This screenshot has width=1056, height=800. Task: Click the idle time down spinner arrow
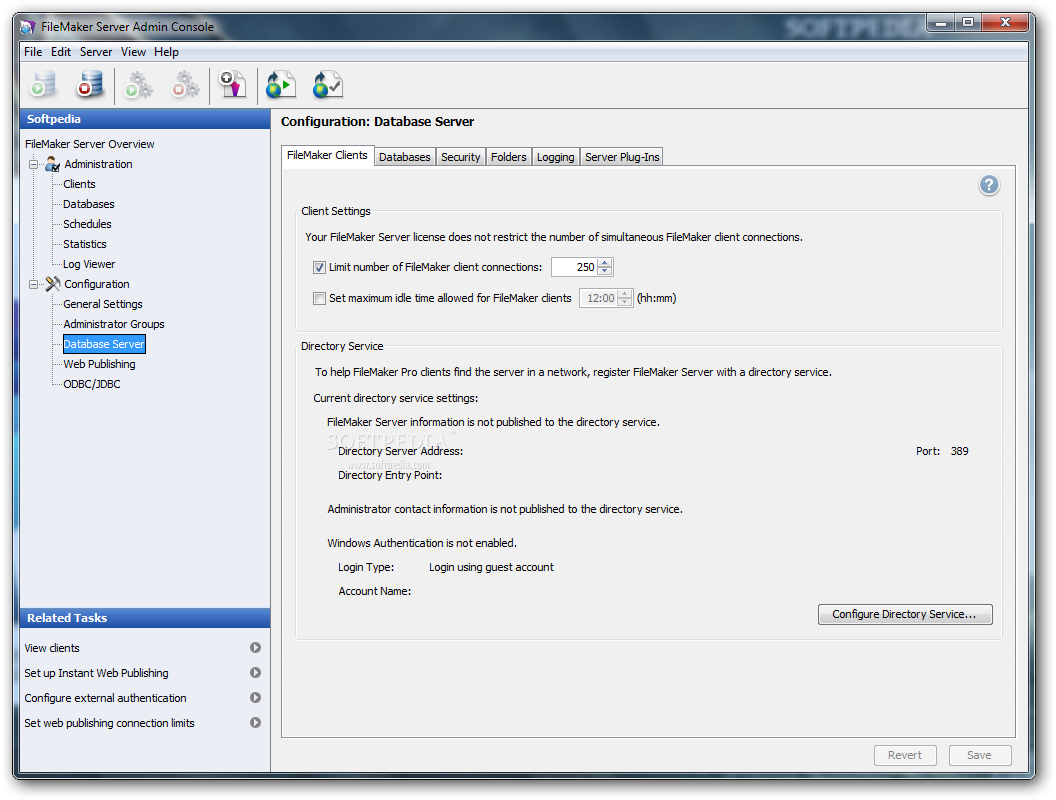coord(625,302)
